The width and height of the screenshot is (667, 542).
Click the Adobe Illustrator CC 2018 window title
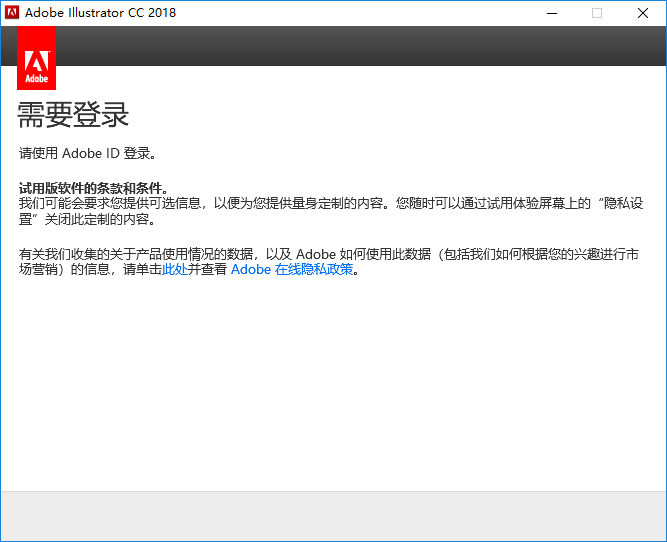click(100, 13)
